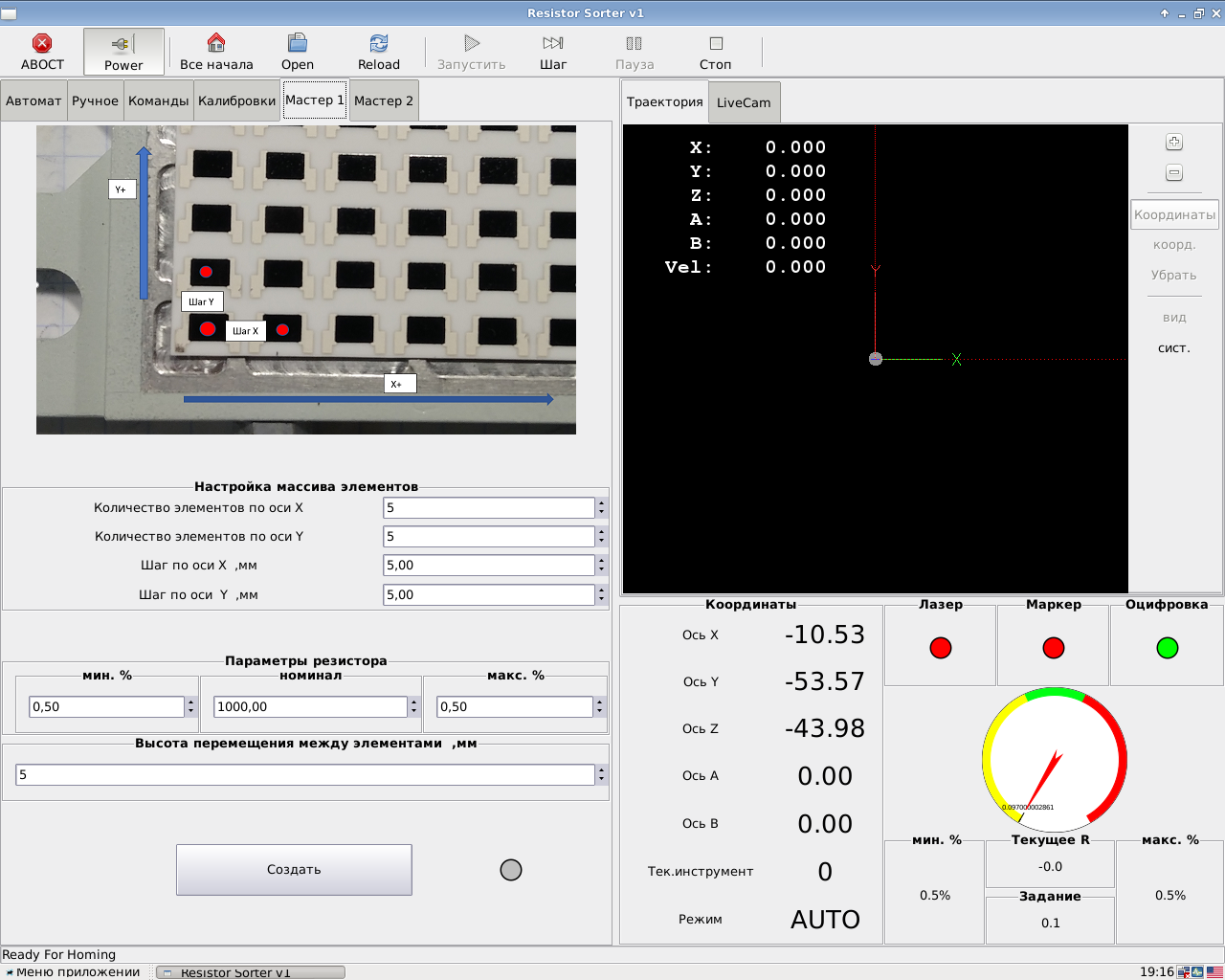
Task: Click the element travel height input field
Action: tap(304, 775)
